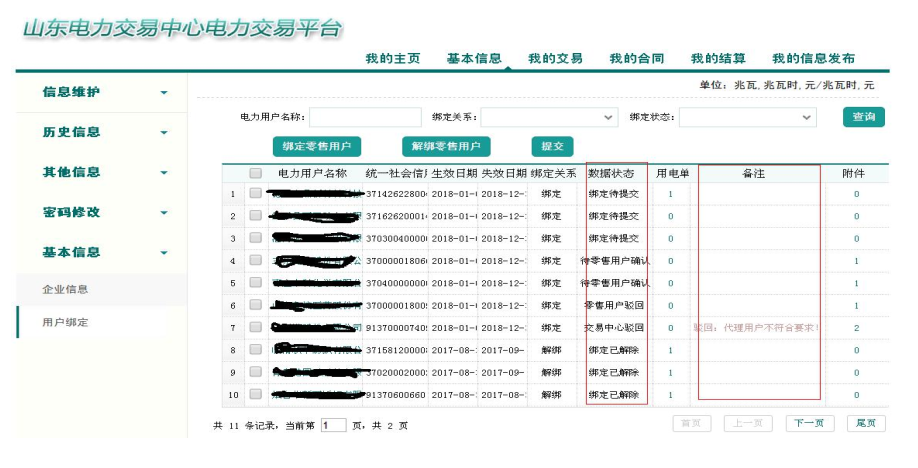Image resolution: width=918 pixels, height=468 pixels.
Task: Select the checkbox in row 7
Action: pos(256,327)
